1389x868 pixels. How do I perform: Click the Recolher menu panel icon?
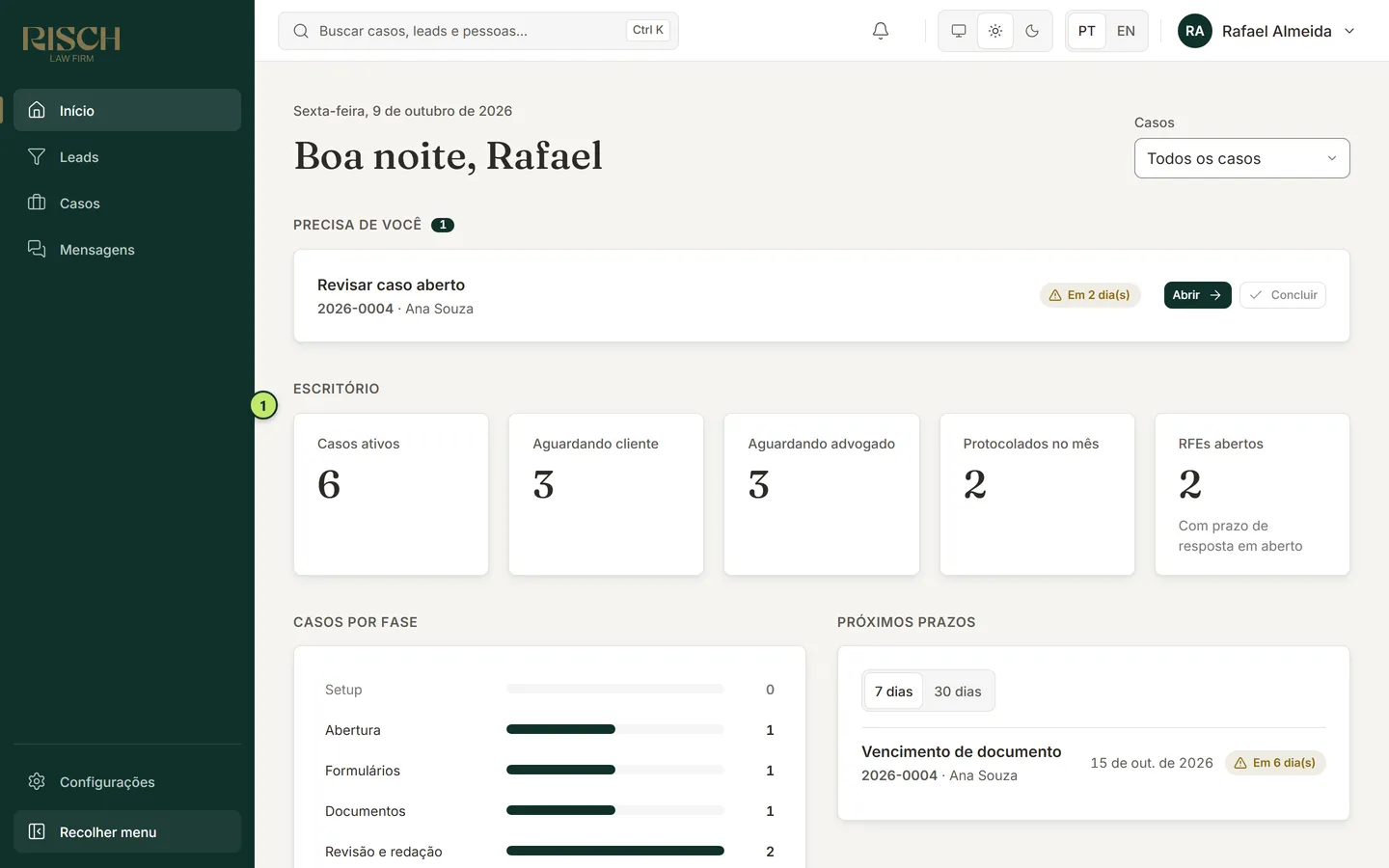[x=37, y=831]
